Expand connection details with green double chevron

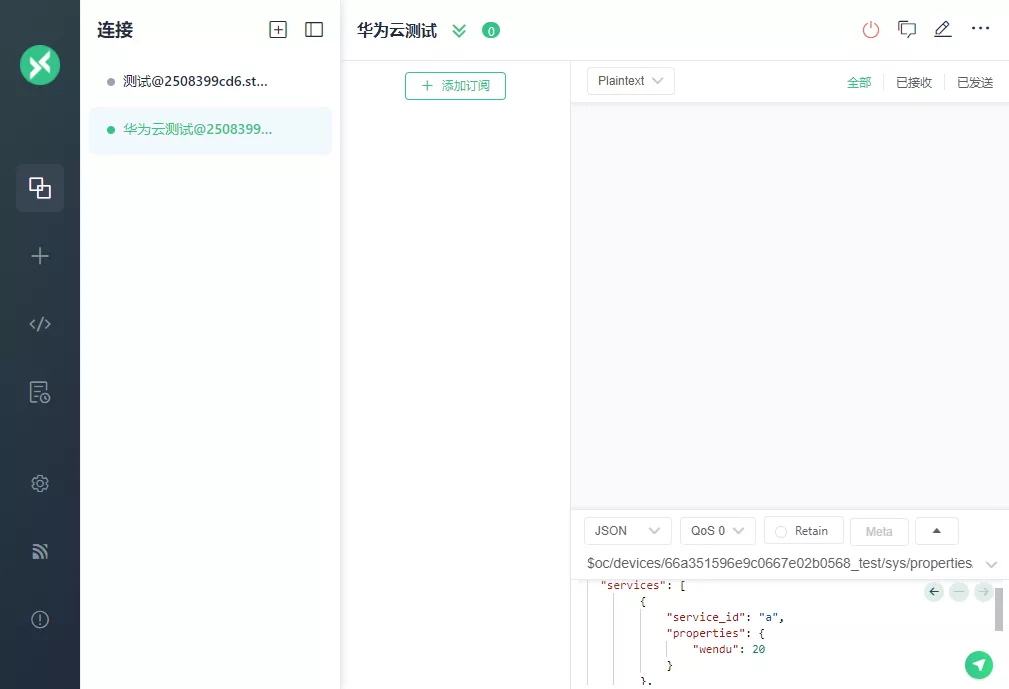pyautogui.click(x=459, y=30)
